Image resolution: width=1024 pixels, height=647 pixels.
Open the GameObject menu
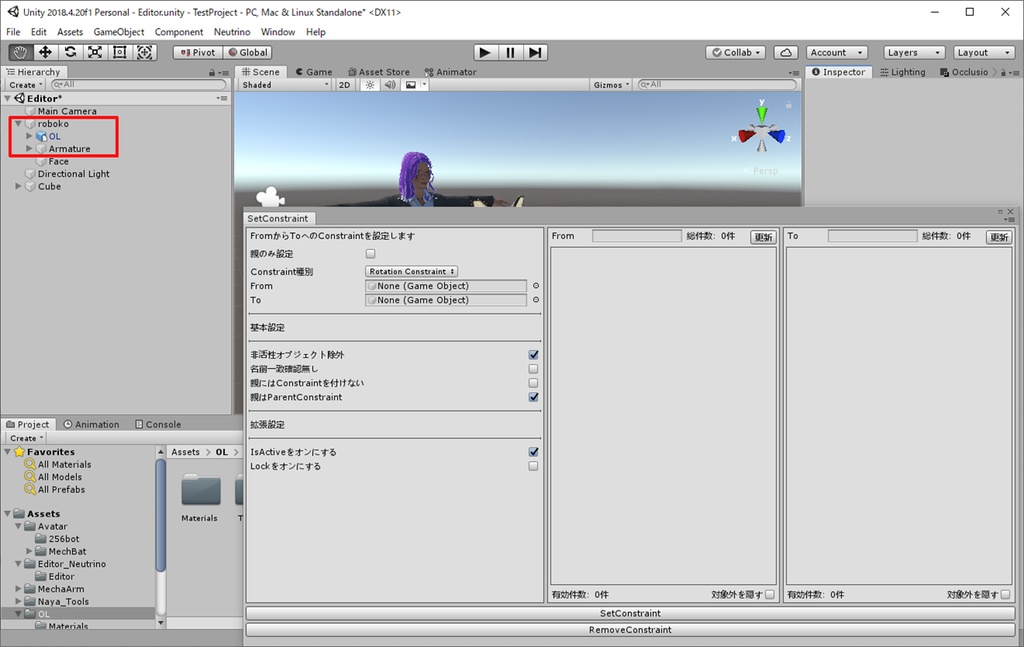[x=118, y=31]
